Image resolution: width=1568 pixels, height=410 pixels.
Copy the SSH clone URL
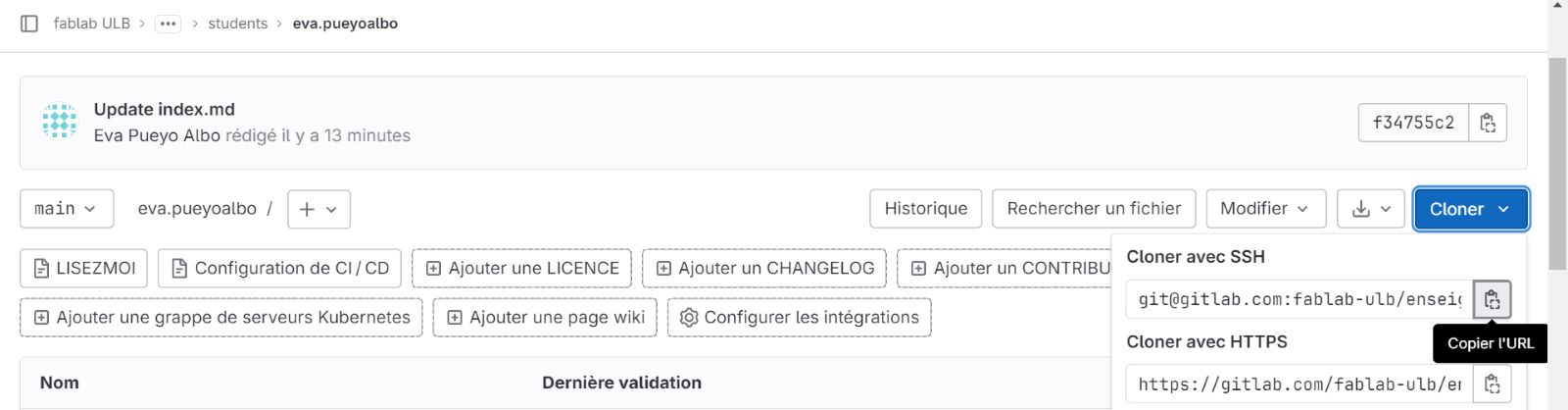[1492, 299]
